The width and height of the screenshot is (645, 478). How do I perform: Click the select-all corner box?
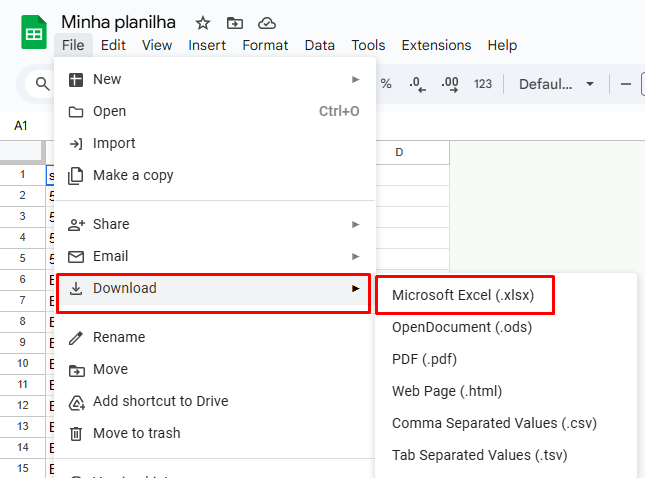click(x=22, y=152)
